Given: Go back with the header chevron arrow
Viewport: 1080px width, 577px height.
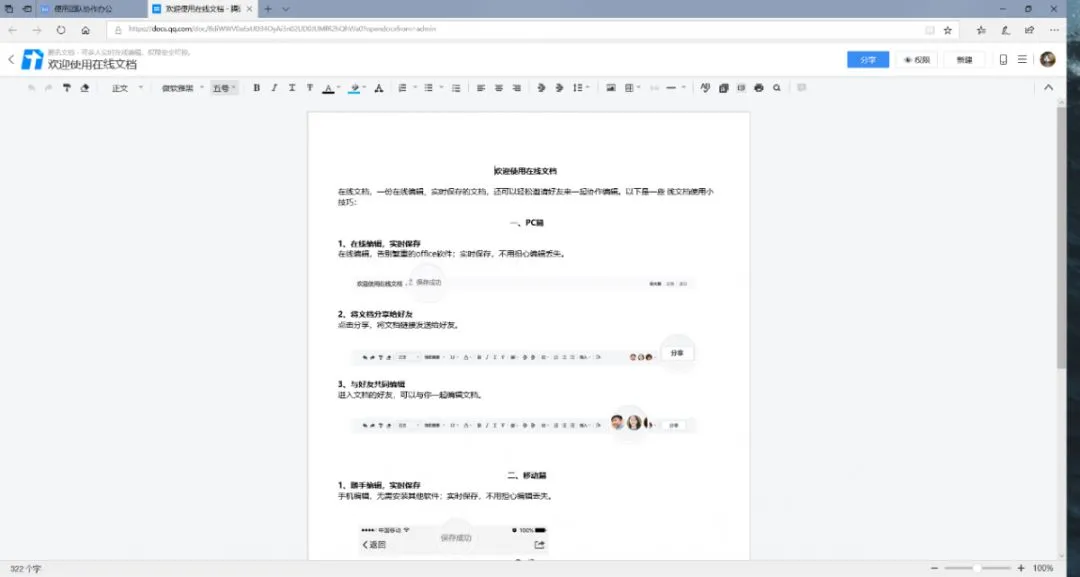Looking at the screenshot, I should point(11,60).
